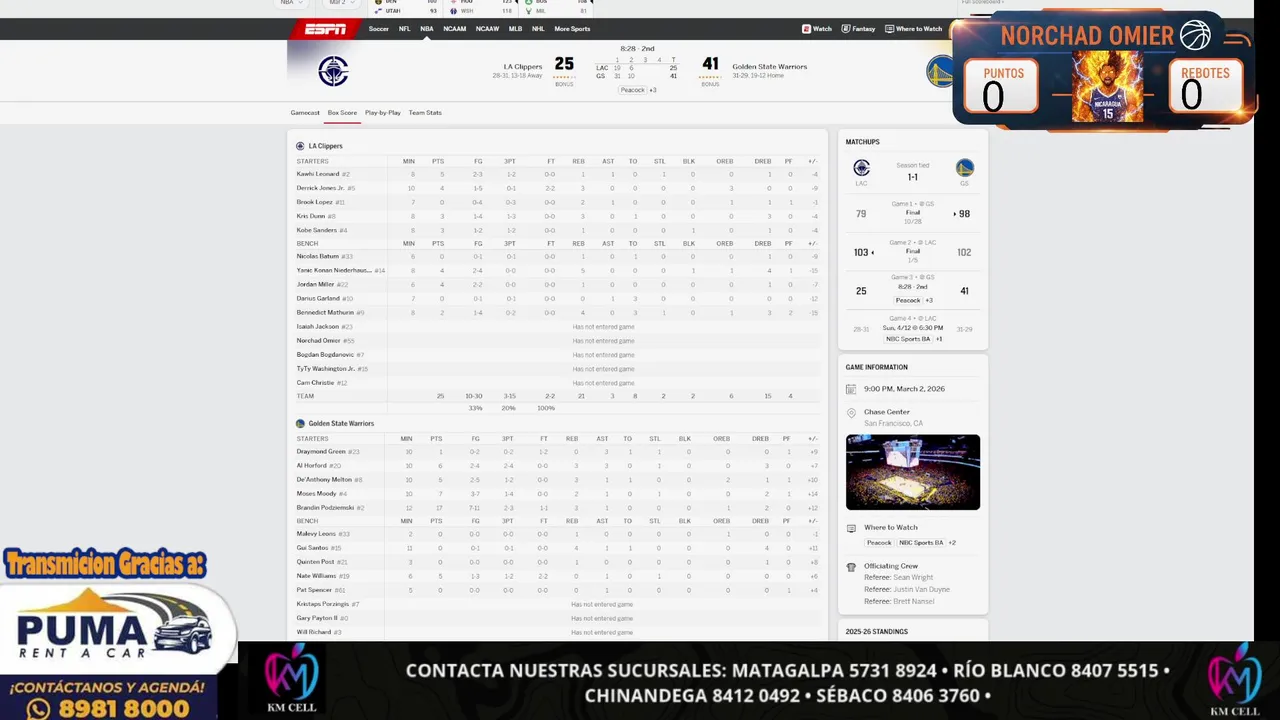Click the location pin icon beside Chase Center
This screenshot has height=720, width=1280.
coord(851,413)
